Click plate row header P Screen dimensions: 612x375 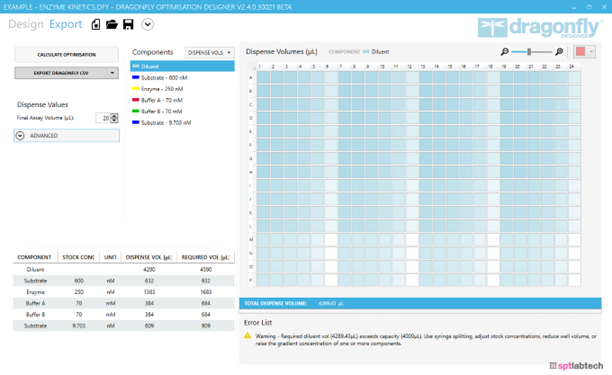click(x=252, y=280)
